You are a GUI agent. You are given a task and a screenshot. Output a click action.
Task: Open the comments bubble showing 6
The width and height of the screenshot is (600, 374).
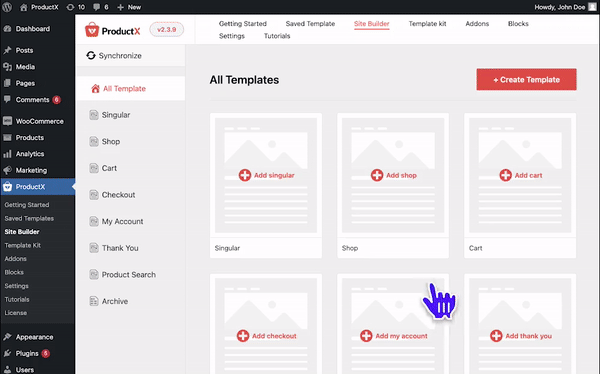101,7
